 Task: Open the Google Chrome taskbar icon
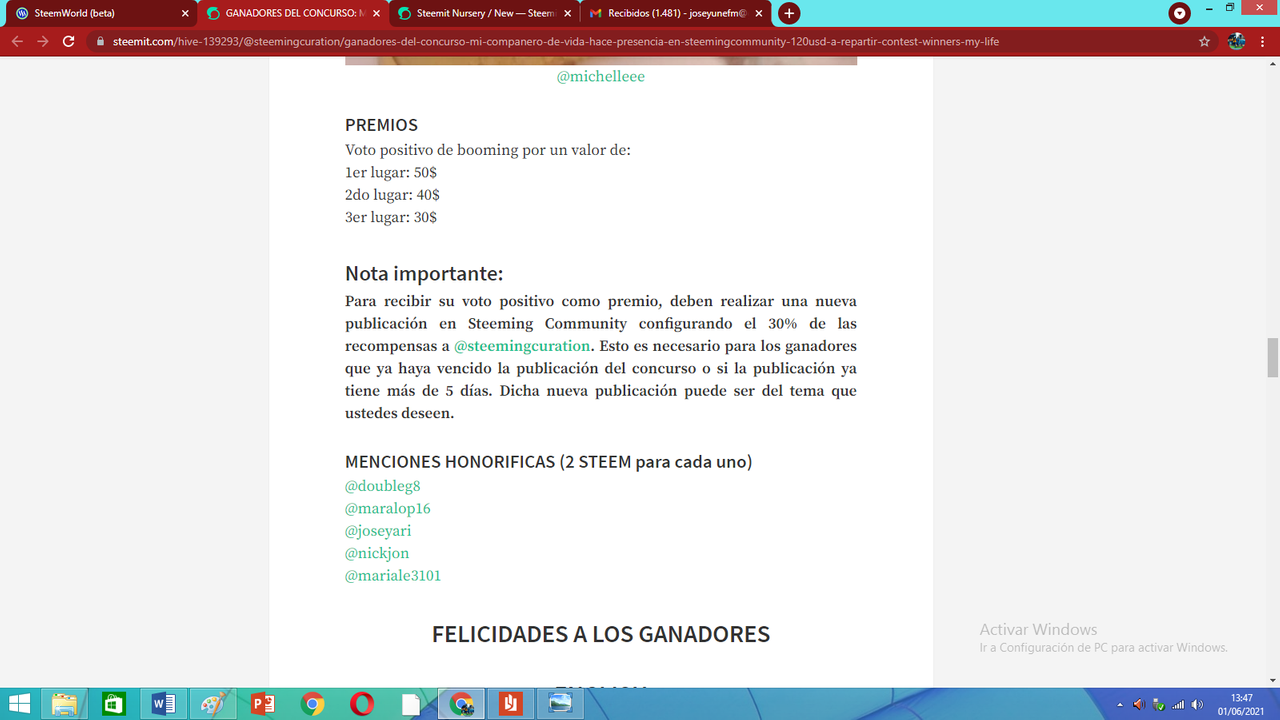click(x=313, y=704)
